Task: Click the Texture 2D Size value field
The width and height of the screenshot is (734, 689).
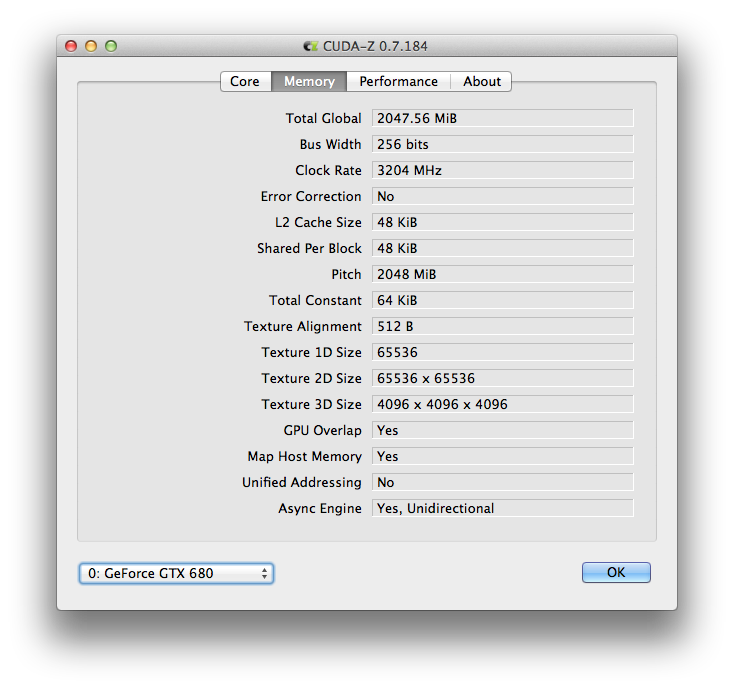Action: 503,378
